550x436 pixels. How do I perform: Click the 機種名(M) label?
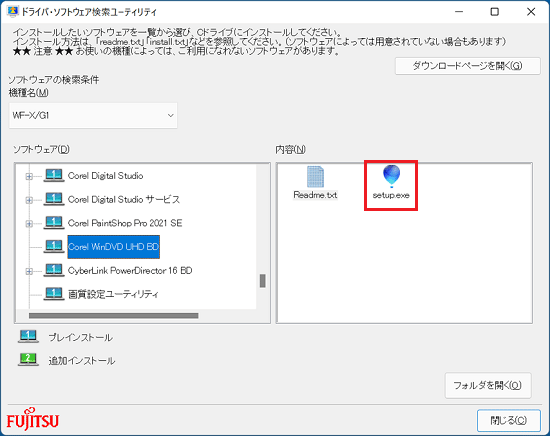[x=28, y=93]
